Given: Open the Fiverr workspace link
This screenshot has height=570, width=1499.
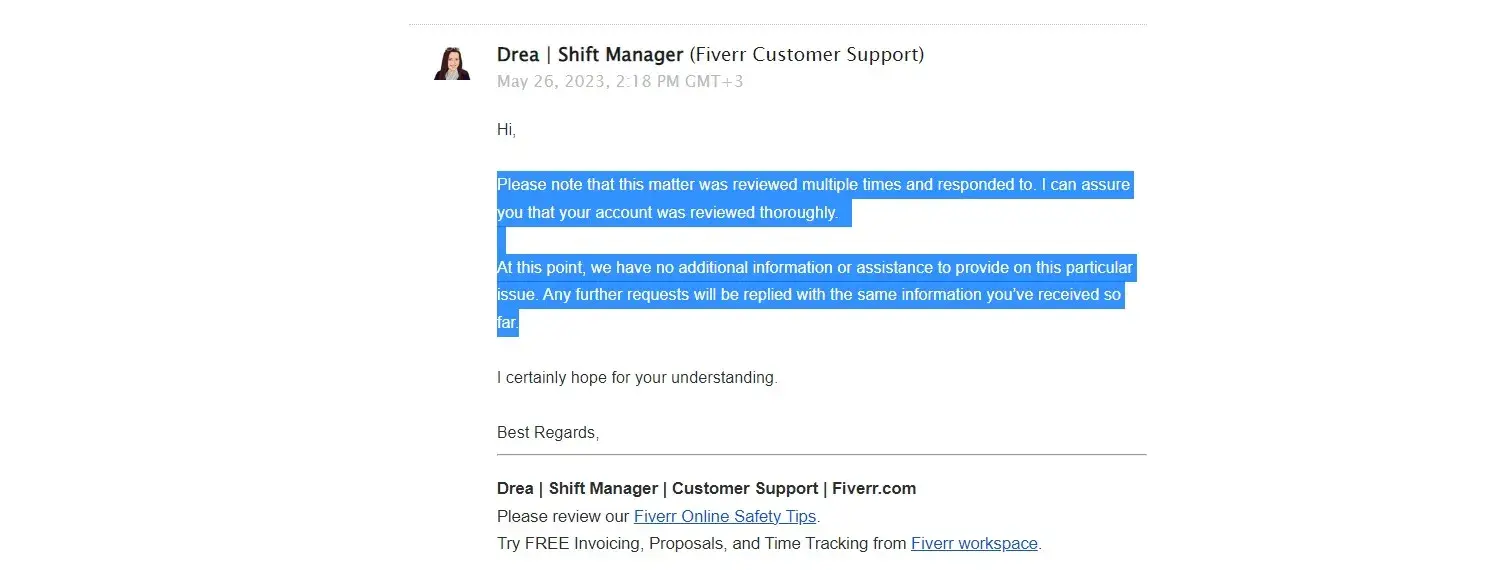Looking at the screenshot, I should (974, 544).
